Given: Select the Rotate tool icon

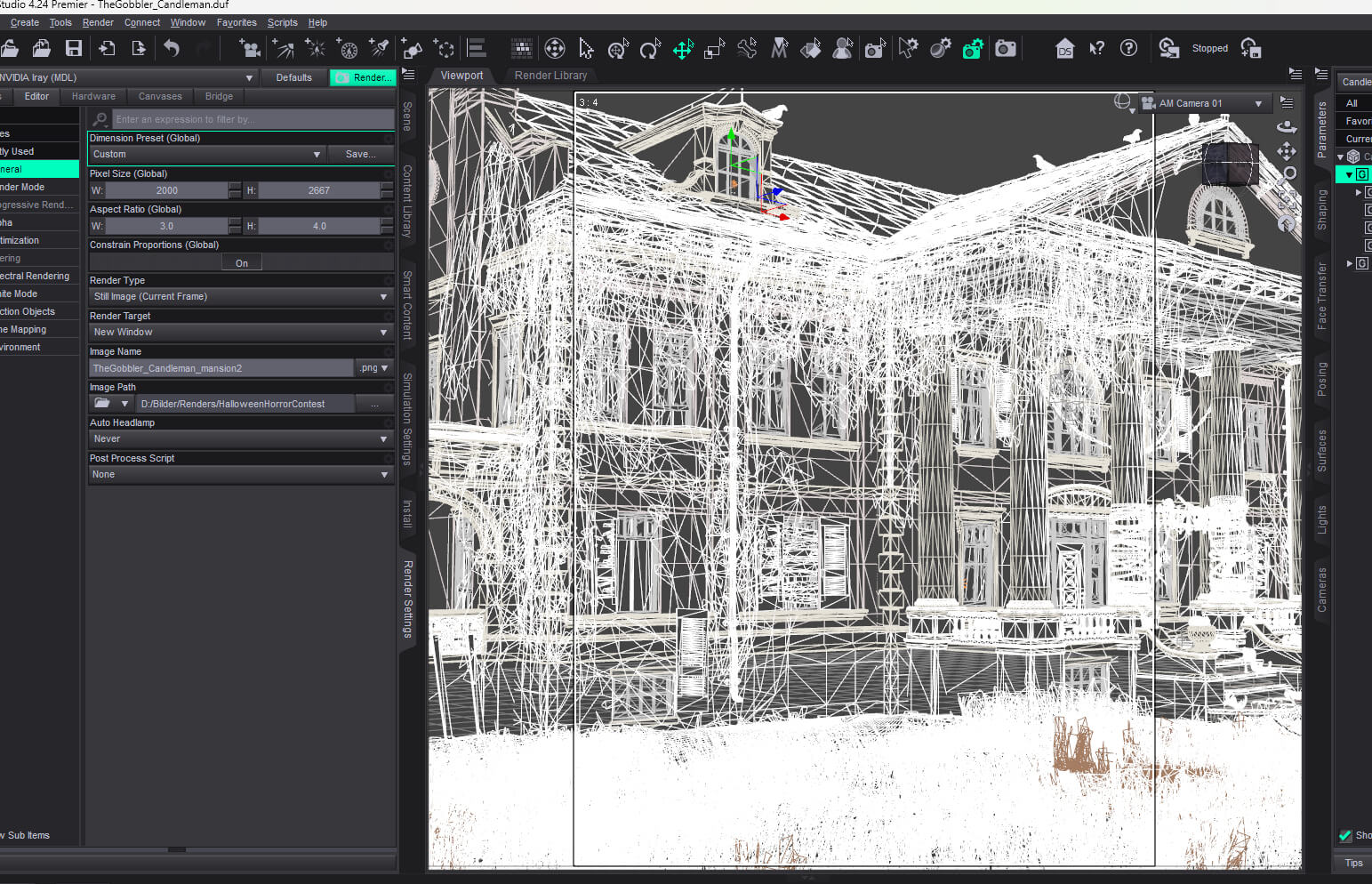Looking at the screenshot, I should tap(650, 48).
